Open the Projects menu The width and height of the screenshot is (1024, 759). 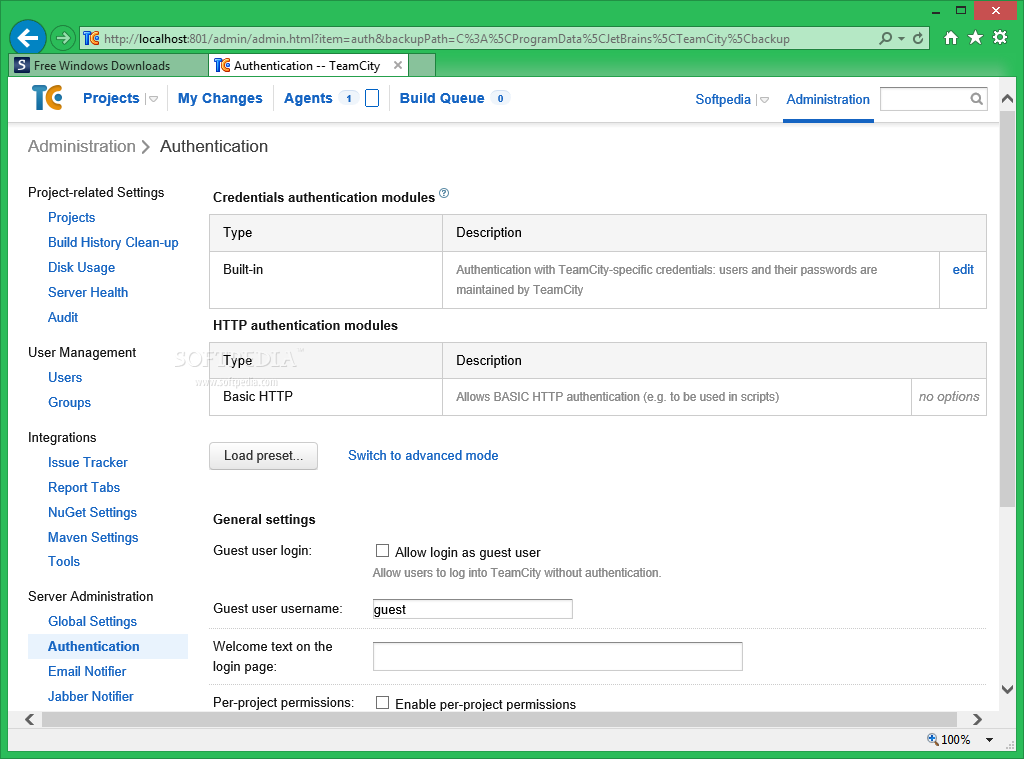pyautogui.click(x=111, y=98)
